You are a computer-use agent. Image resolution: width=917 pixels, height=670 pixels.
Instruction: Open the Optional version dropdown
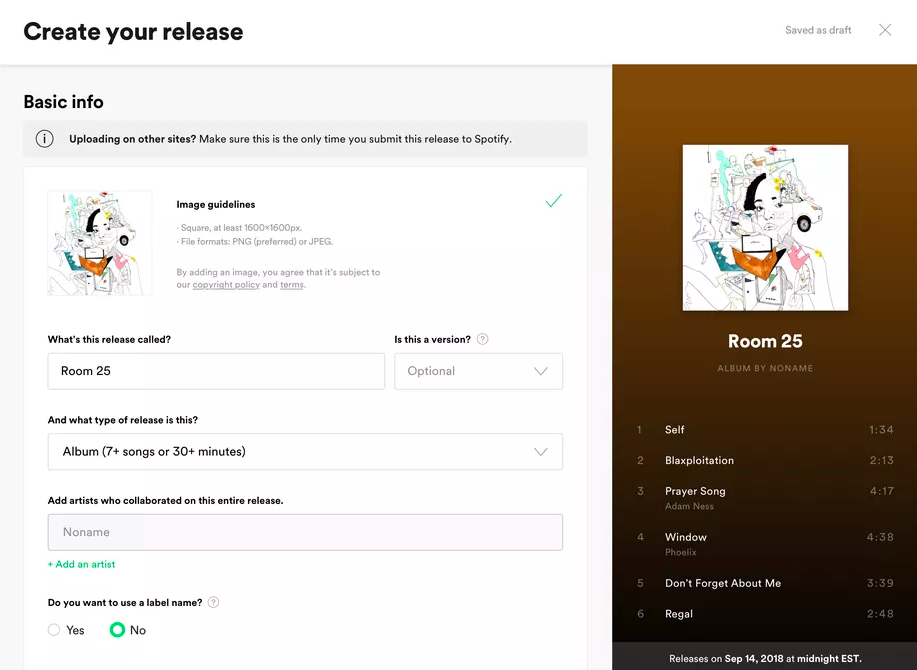click(x=478, y=370)
